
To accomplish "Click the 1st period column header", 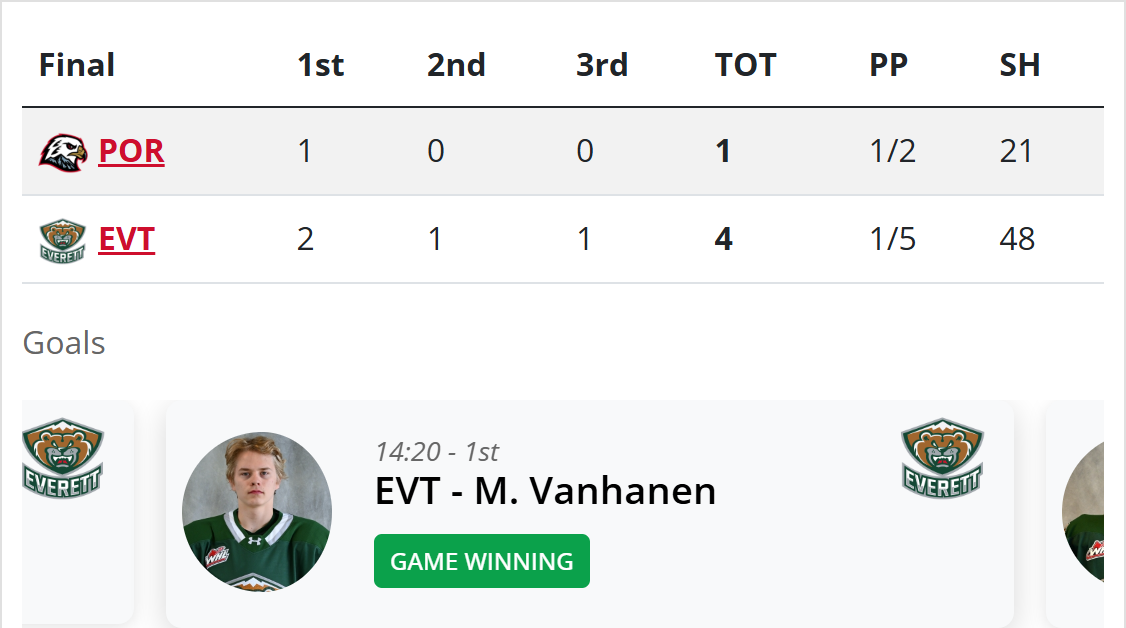I will coord(320,65).
